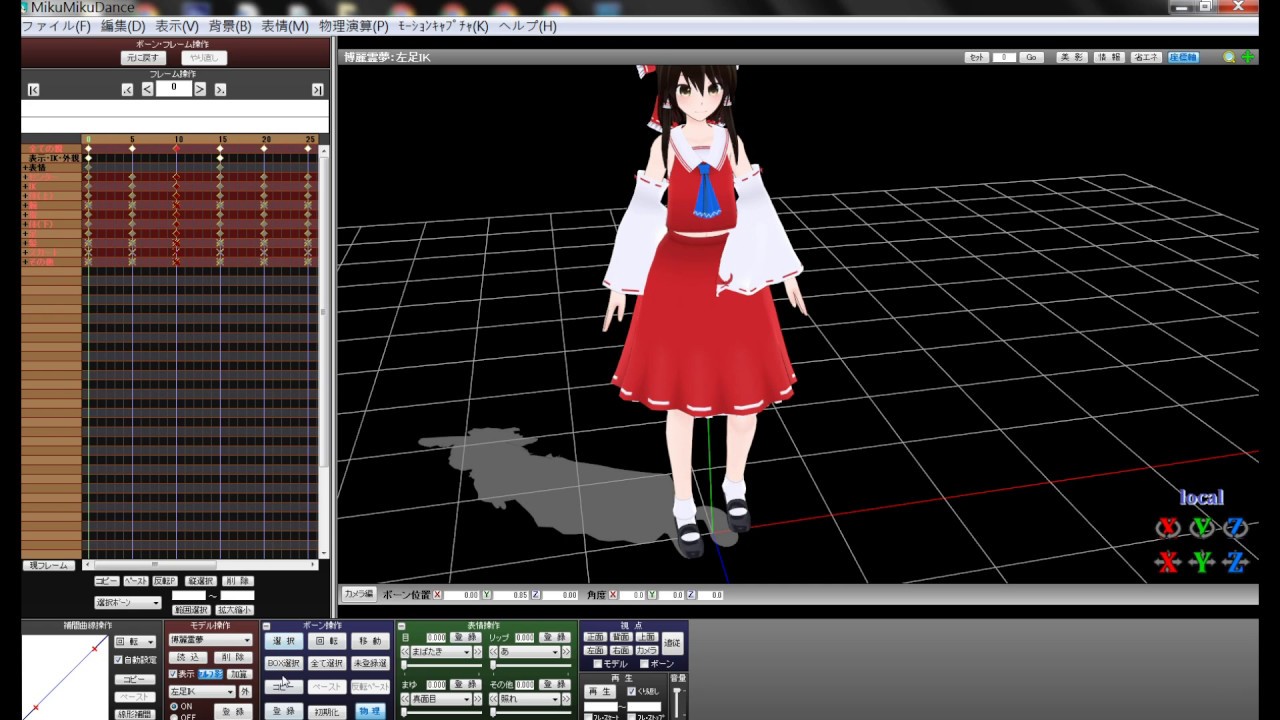Jump to last frame with >| button

point(317,90)
